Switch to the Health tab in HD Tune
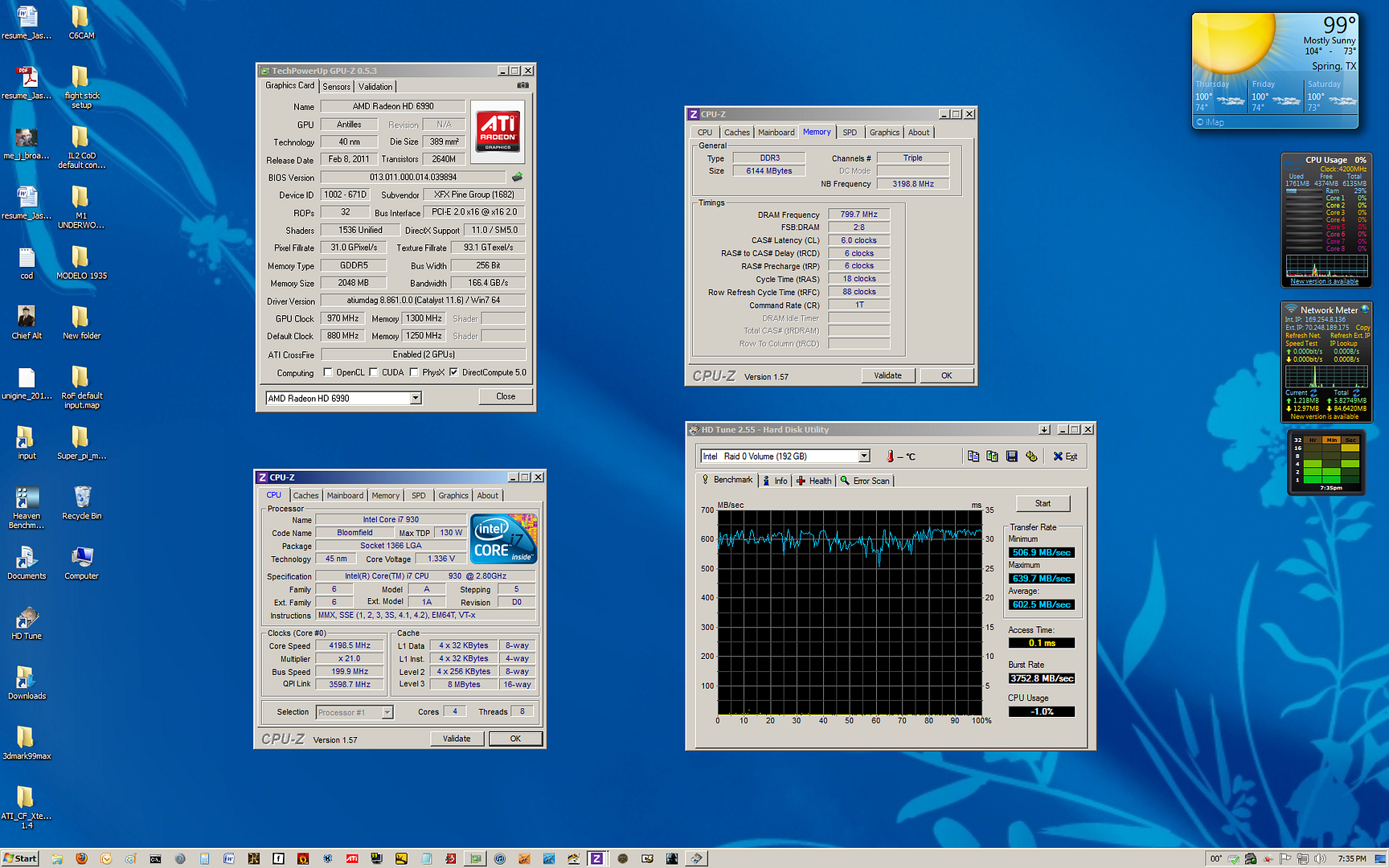 pyautogui.click(x=813, y=481)
